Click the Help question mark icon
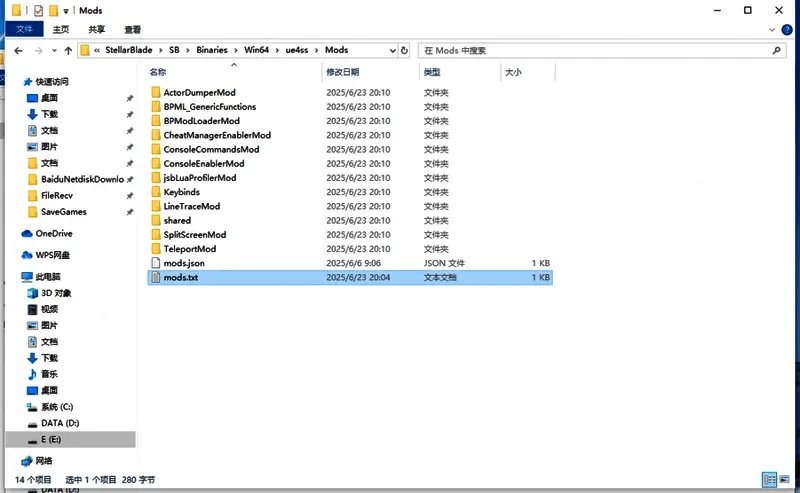 (788, 30)
